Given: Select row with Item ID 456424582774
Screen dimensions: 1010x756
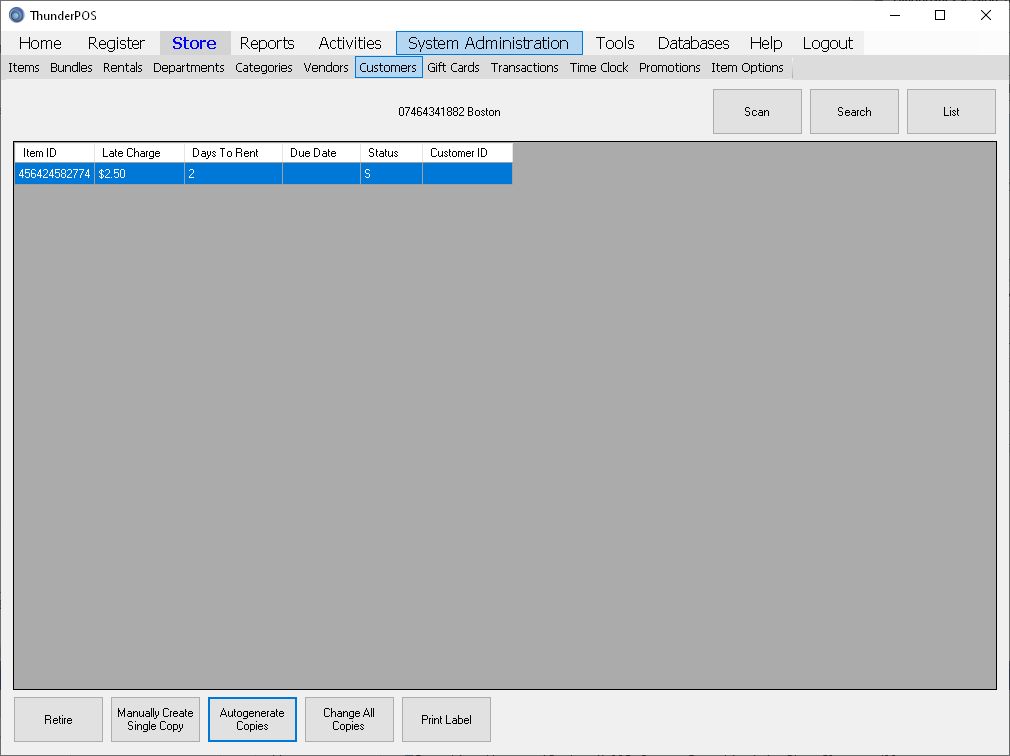Looking at the screenshot, I should point(54,174).
